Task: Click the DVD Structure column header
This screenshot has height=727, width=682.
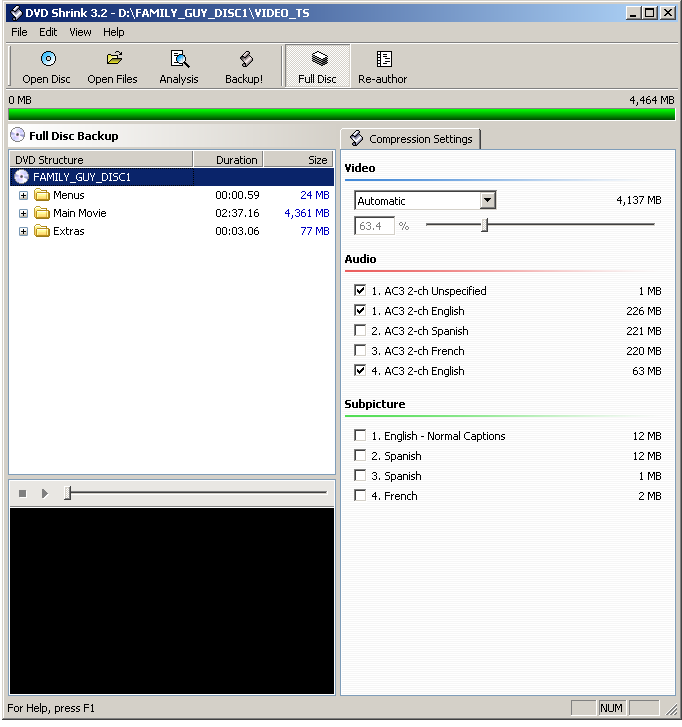Action: [x=101, y=159]
